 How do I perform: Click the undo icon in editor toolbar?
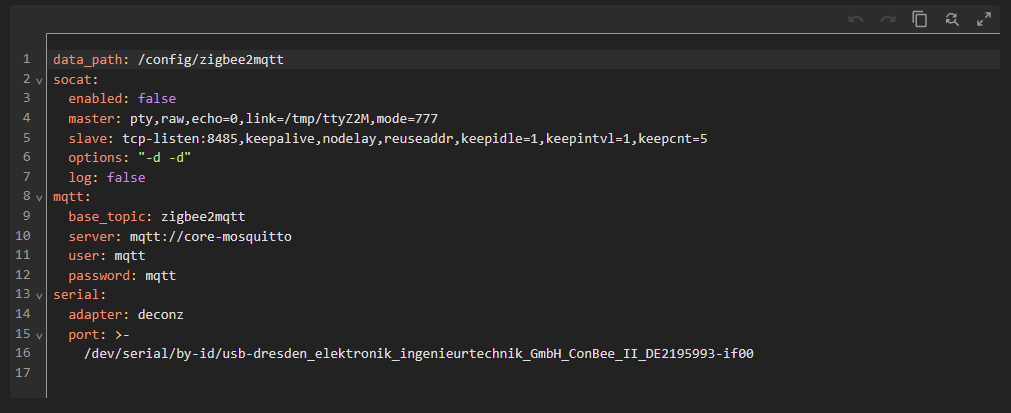(855, 19)
